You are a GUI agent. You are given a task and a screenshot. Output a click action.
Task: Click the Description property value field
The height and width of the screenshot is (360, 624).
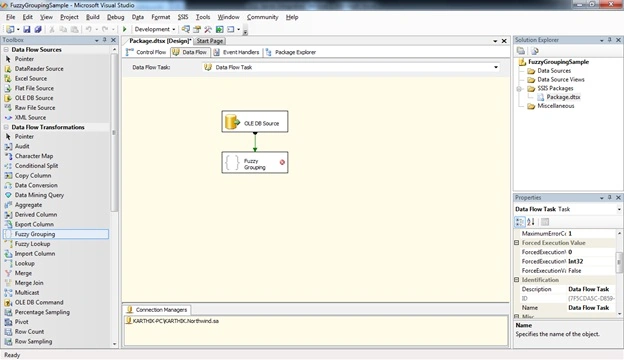pos(591,289)
